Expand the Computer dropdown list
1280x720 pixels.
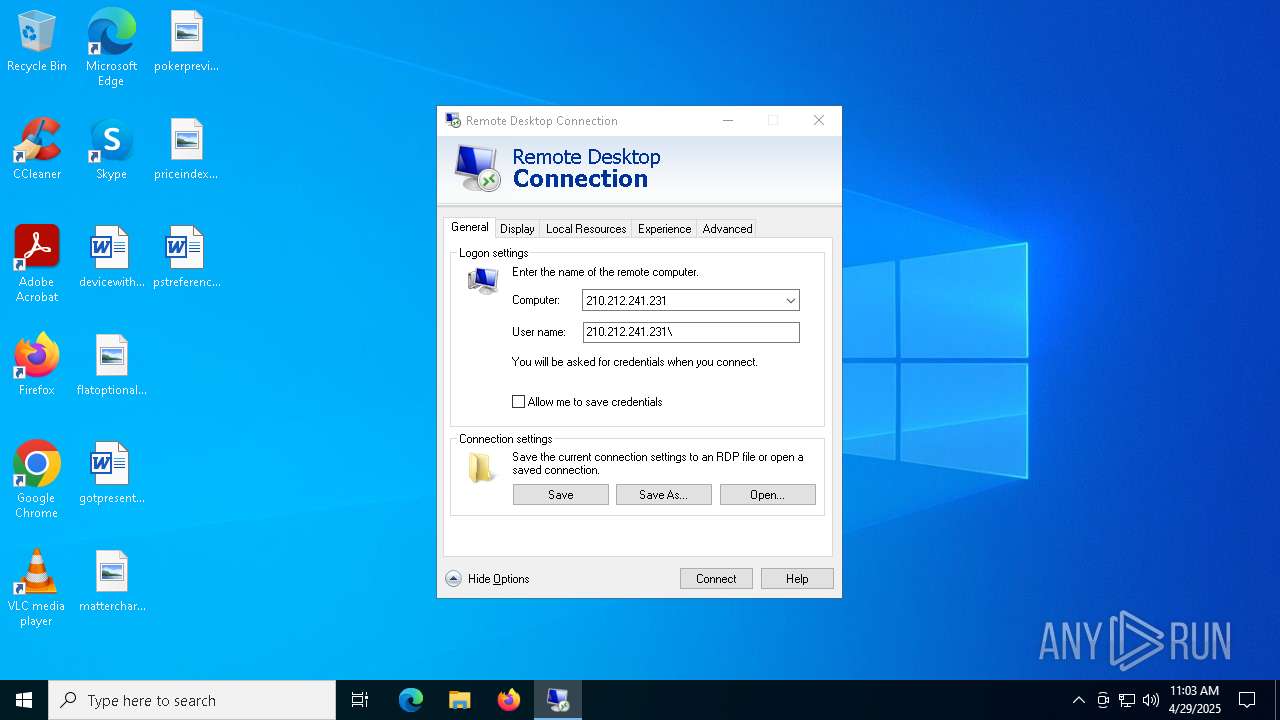790,300
